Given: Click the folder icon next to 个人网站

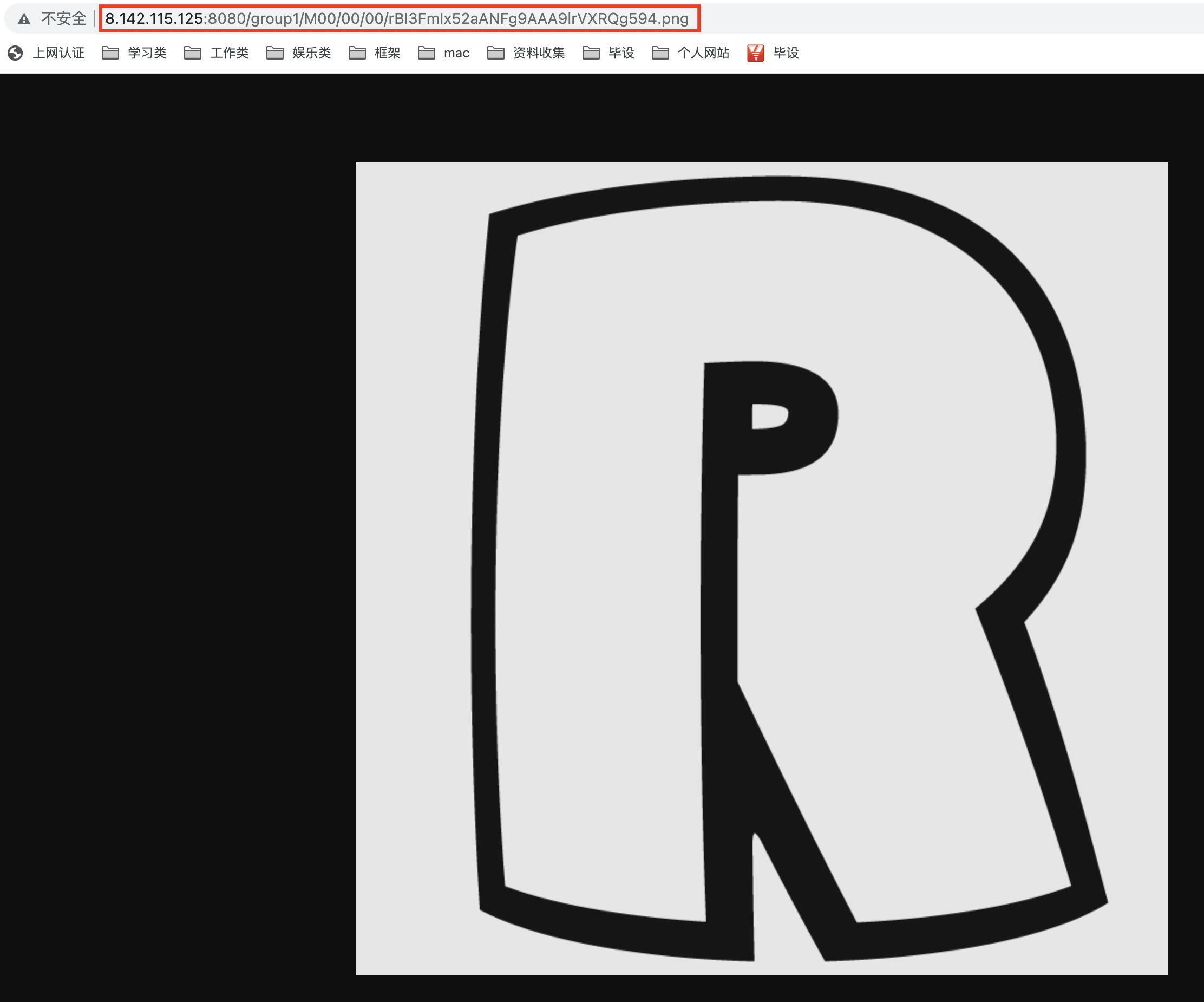Looking at the screenshot, I should [660, 53].
